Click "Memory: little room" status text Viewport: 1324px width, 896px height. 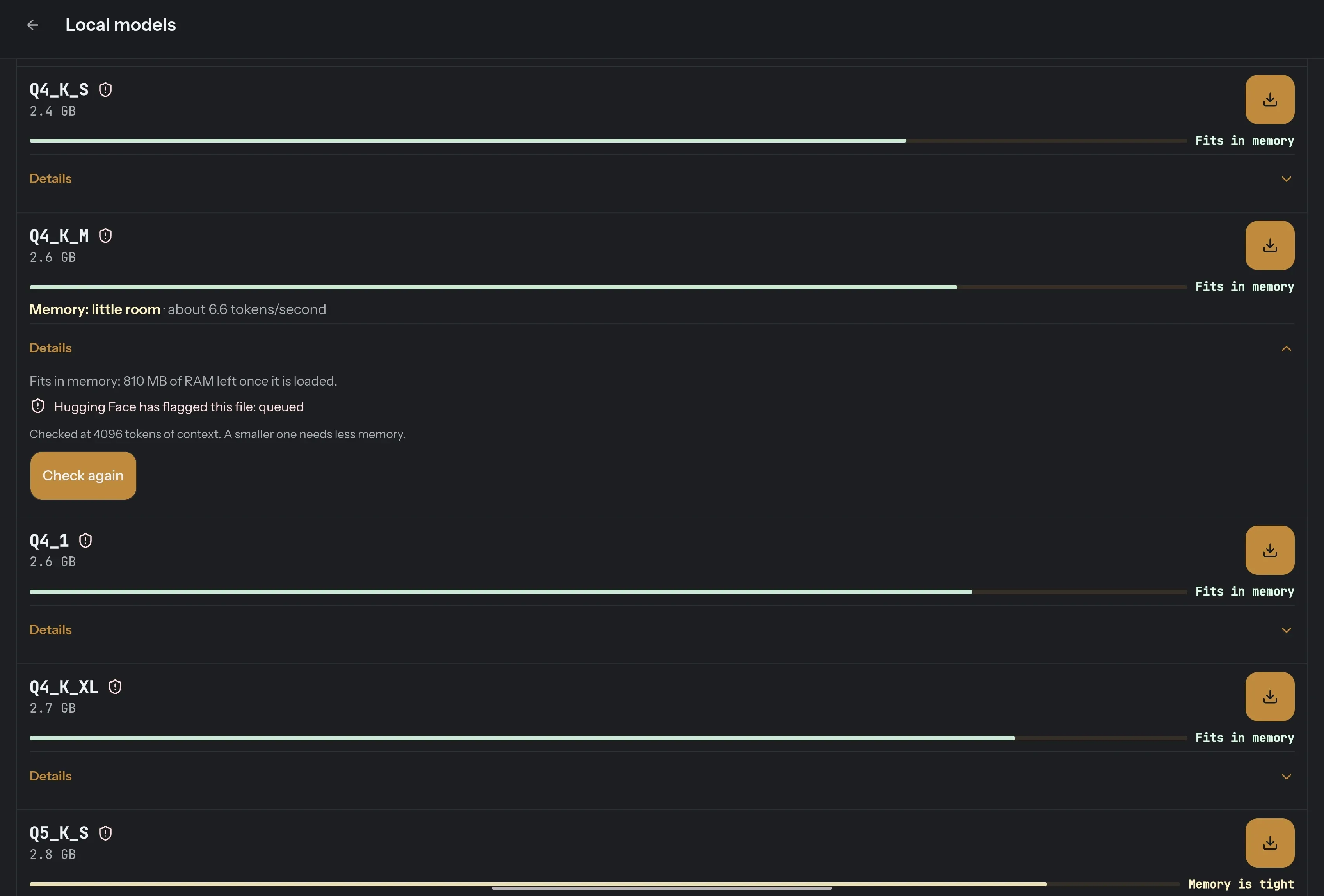pos(95,309)
